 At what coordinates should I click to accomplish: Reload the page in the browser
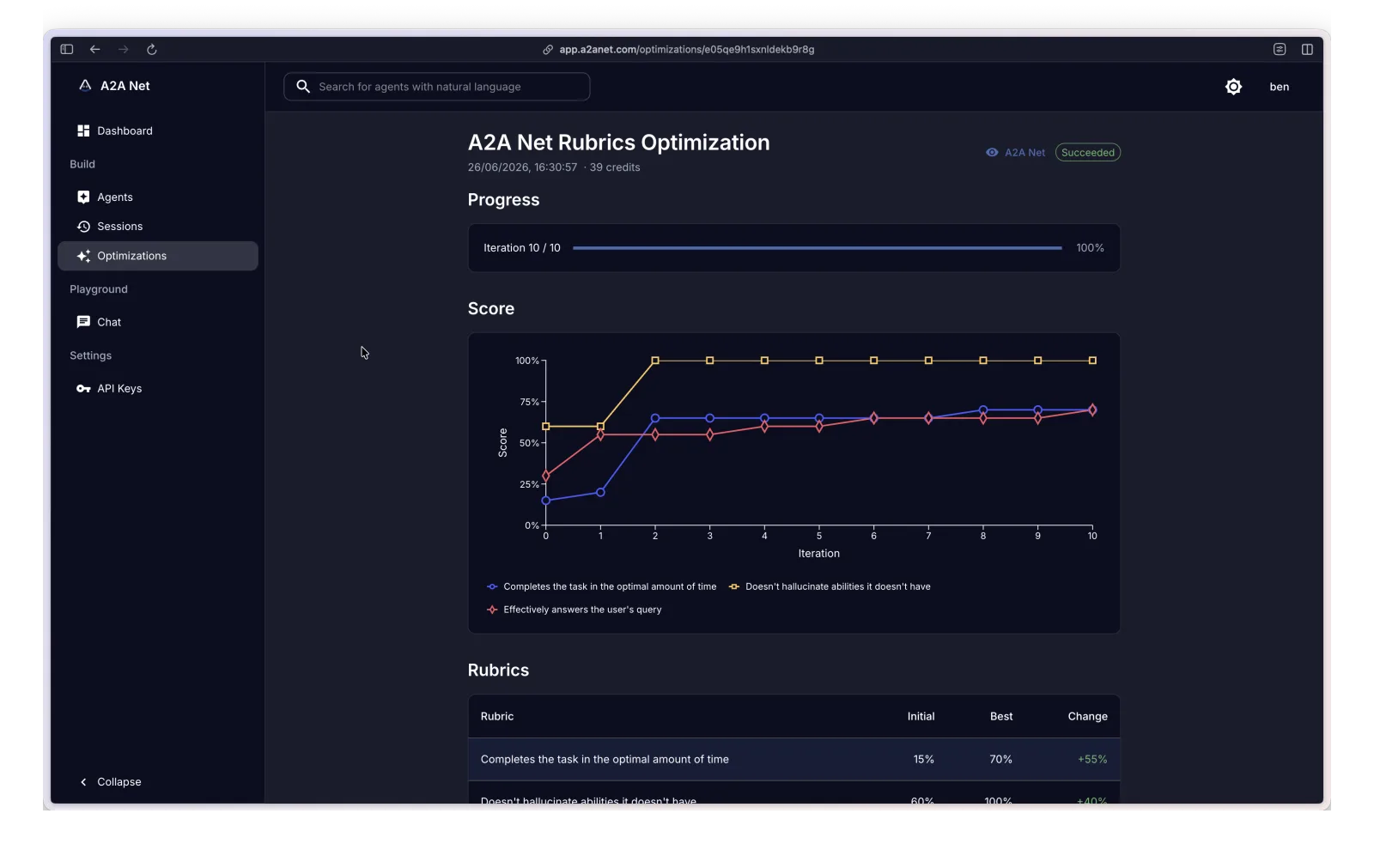coord(152,50)
